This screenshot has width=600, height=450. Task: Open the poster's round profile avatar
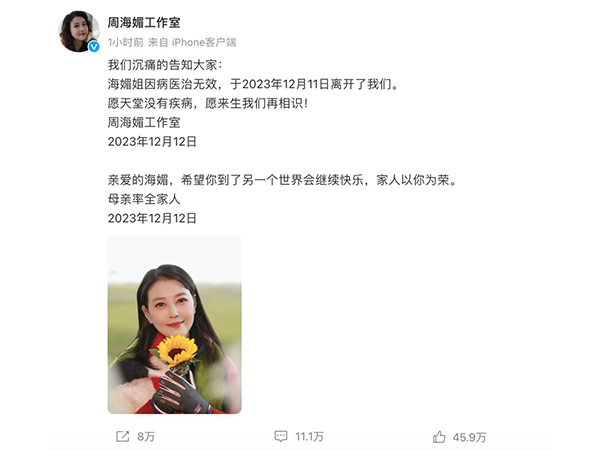79,31
